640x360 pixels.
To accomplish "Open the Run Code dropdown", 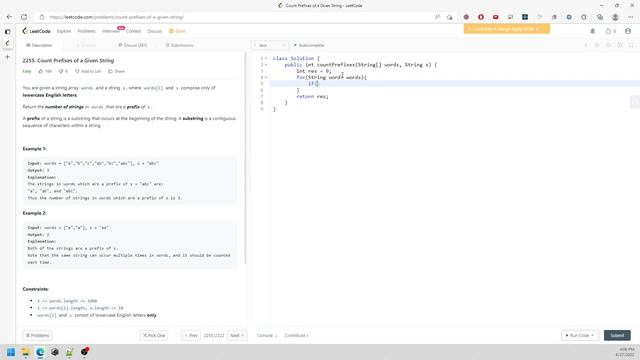I will (580, 336).
